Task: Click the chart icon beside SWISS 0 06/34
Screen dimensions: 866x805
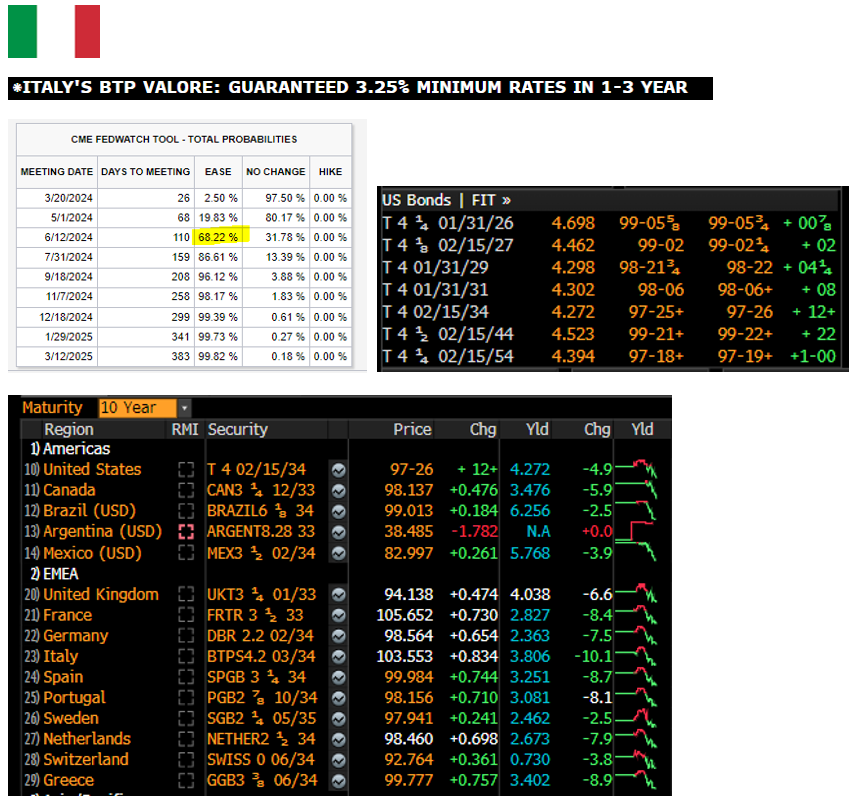Action: [x=339, y=760]
